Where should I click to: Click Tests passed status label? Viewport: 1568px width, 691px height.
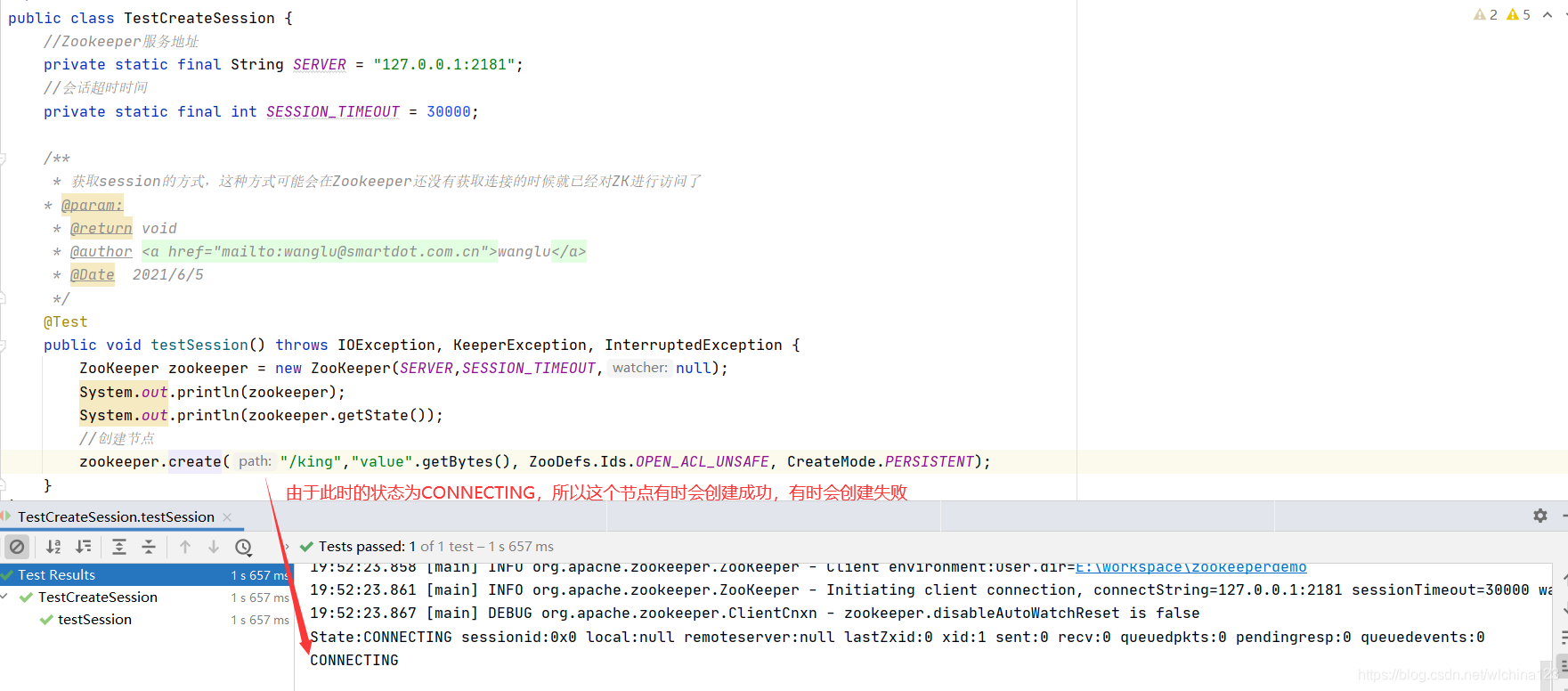pyautogui.click(x=367, y=547)
